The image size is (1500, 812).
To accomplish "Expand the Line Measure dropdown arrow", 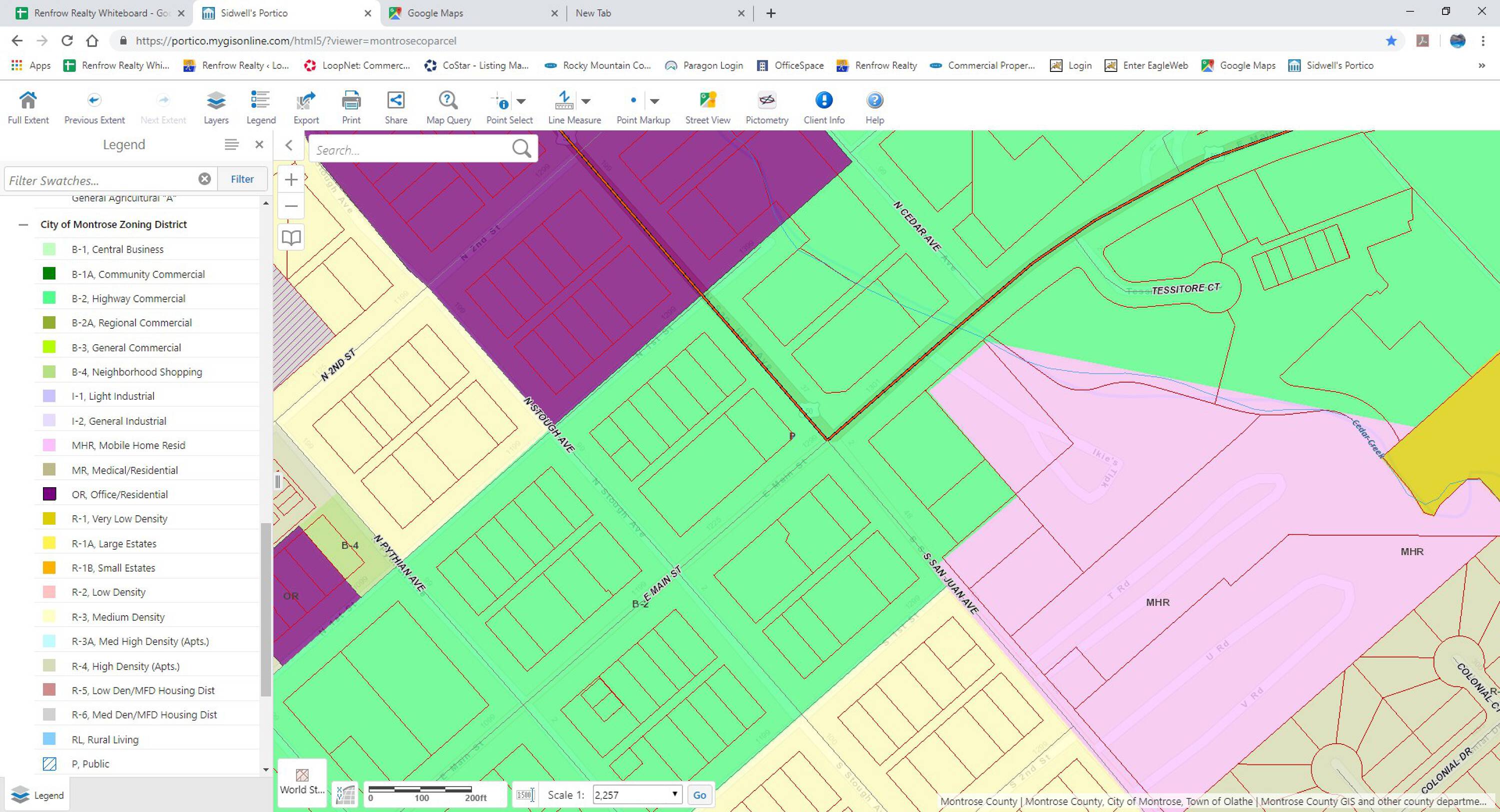I will pyautogui.click(x=586, y=101).
